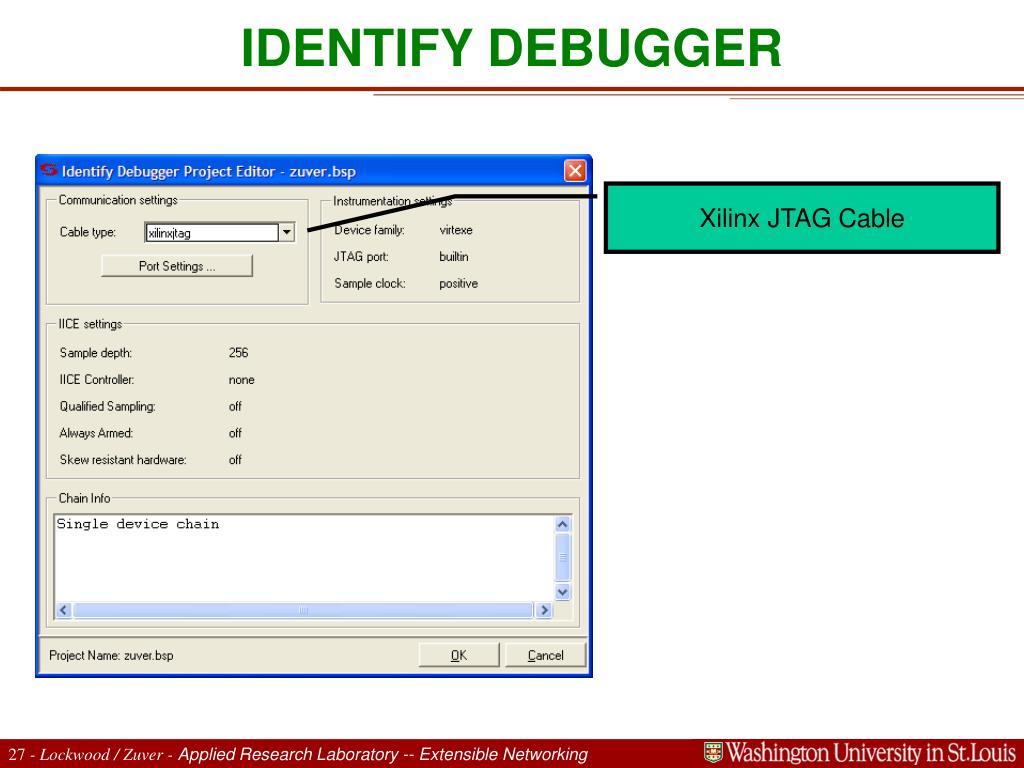Click the Cancel button
Screen dimensions: 1024x768
click(545, 655)
